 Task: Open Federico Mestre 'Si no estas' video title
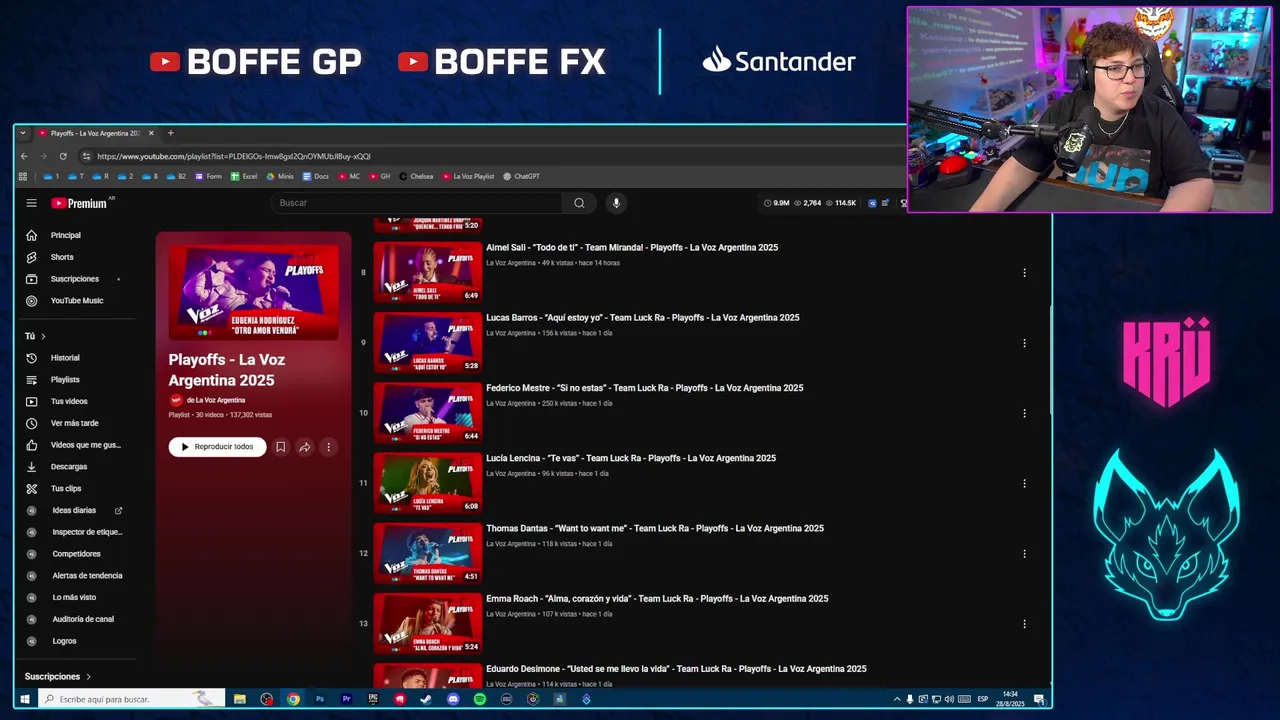[645, 388]
